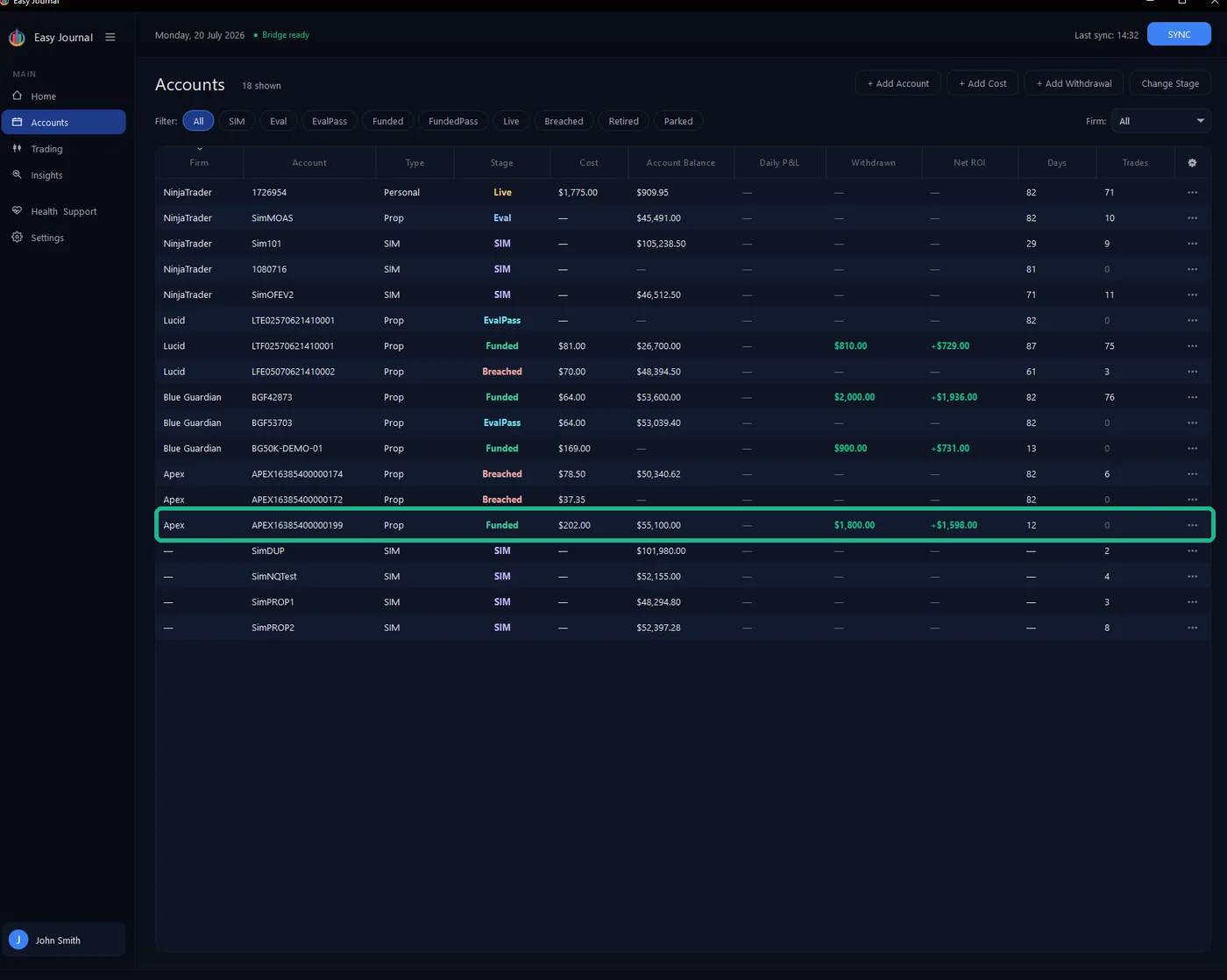Click the Easy Journal logo icon
1227x980 pixels.
coord(17,38)
